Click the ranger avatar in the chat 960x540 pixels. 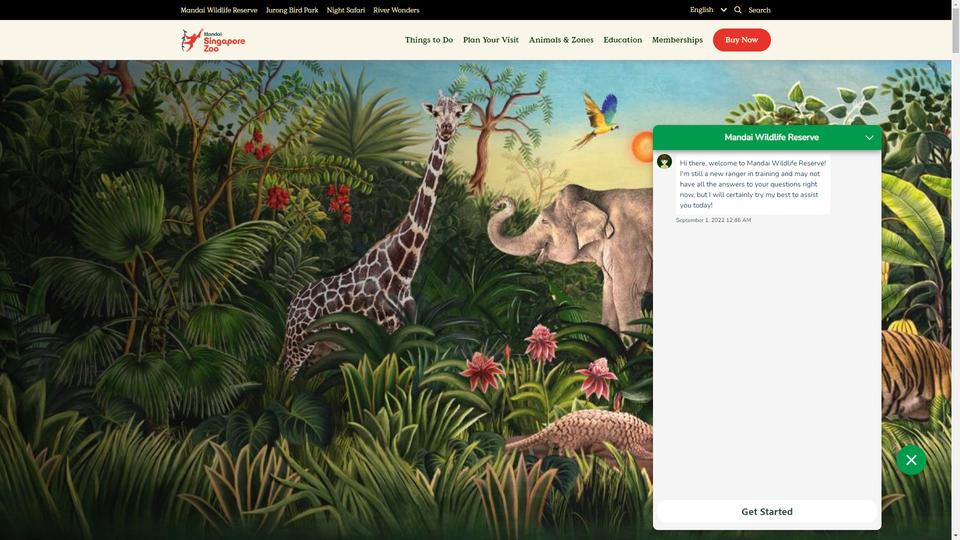coord(664,161)
